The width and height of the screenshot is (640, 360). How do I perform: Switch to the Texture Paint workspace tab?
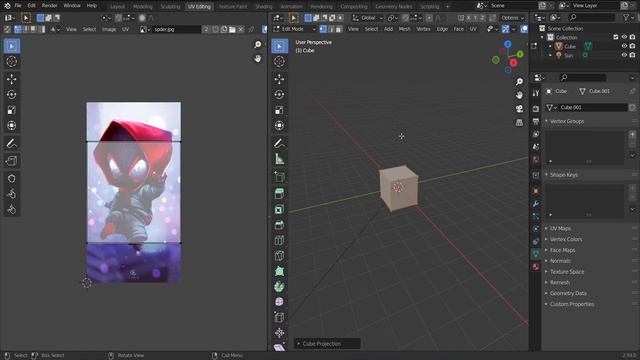coord(233,7)
